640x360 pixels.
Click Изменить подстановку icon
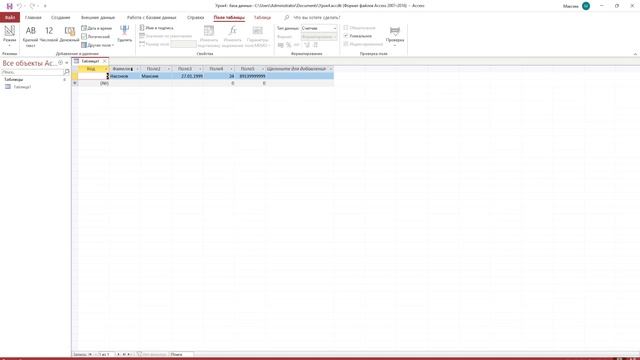209,31
